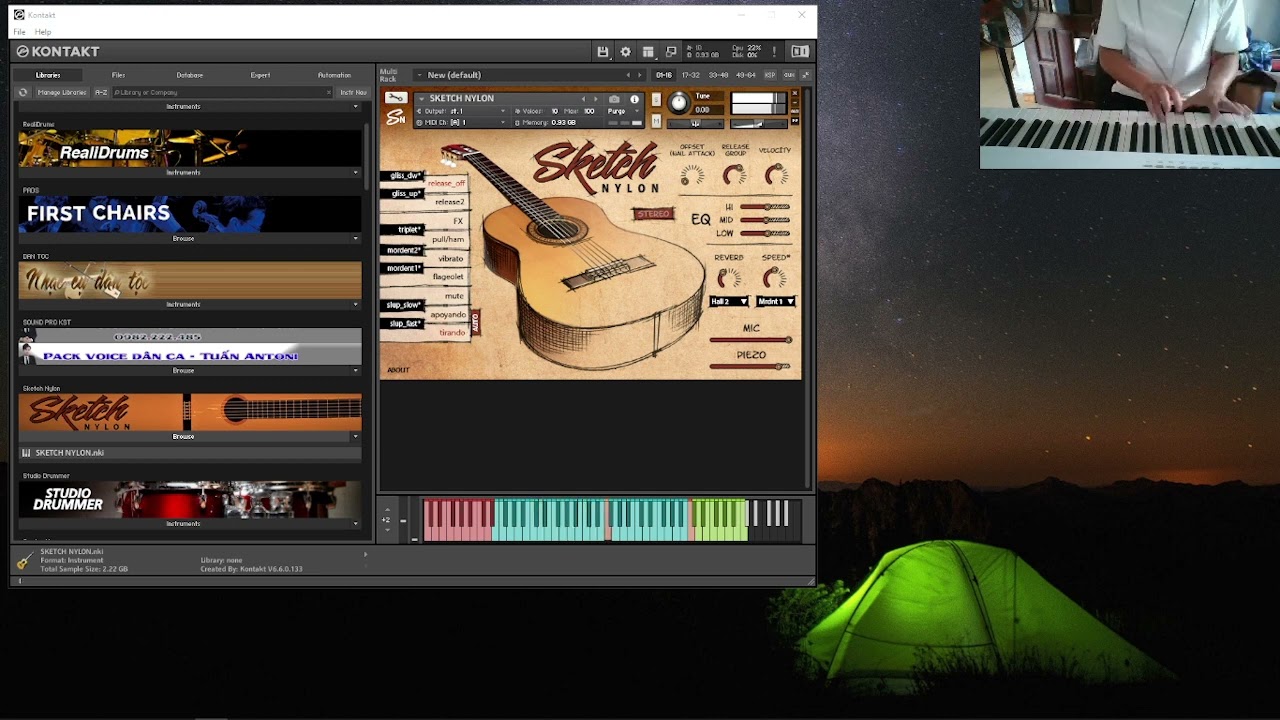Turn the instrument Tune knob

point(679,102)
